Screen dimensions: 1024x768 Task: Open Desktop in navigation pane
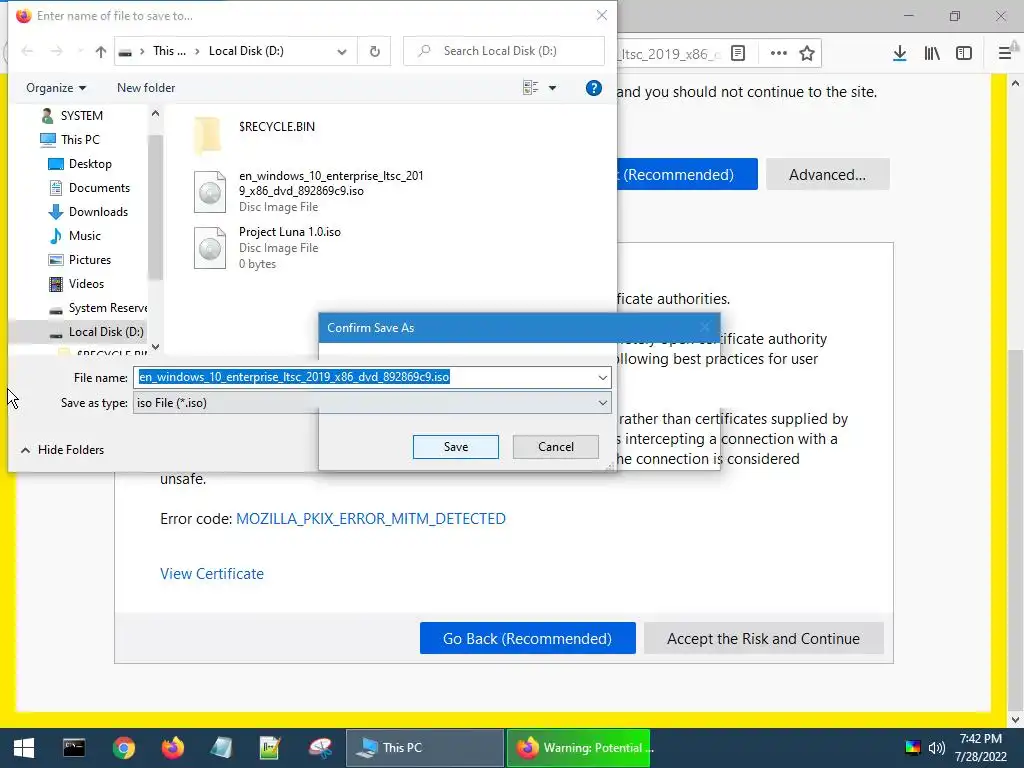(80, 164)
